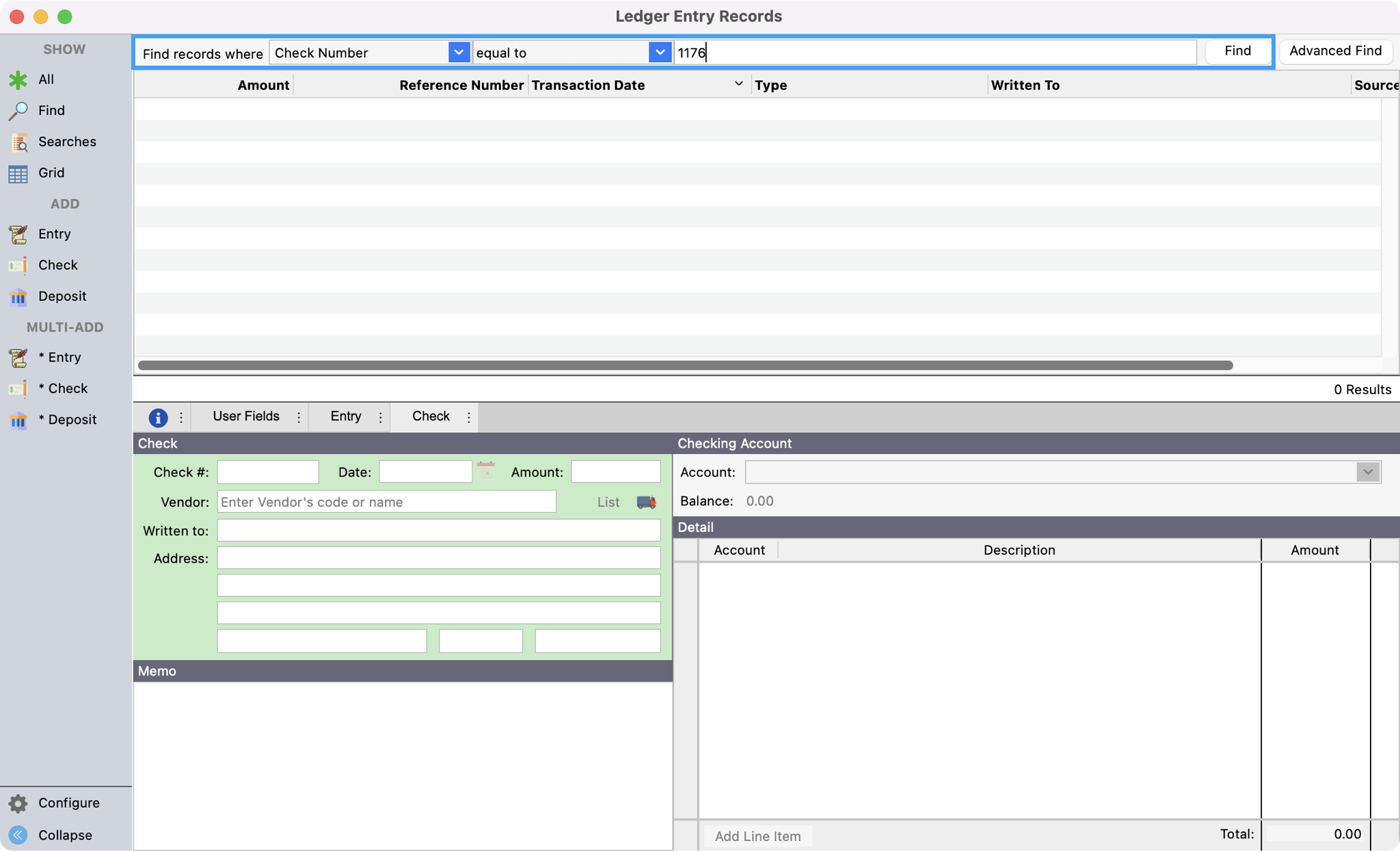Click the blue info icon above the Check panel
Image resolution: width=1400 pixels, height=852 pixels.
click(x=158, y=417)
